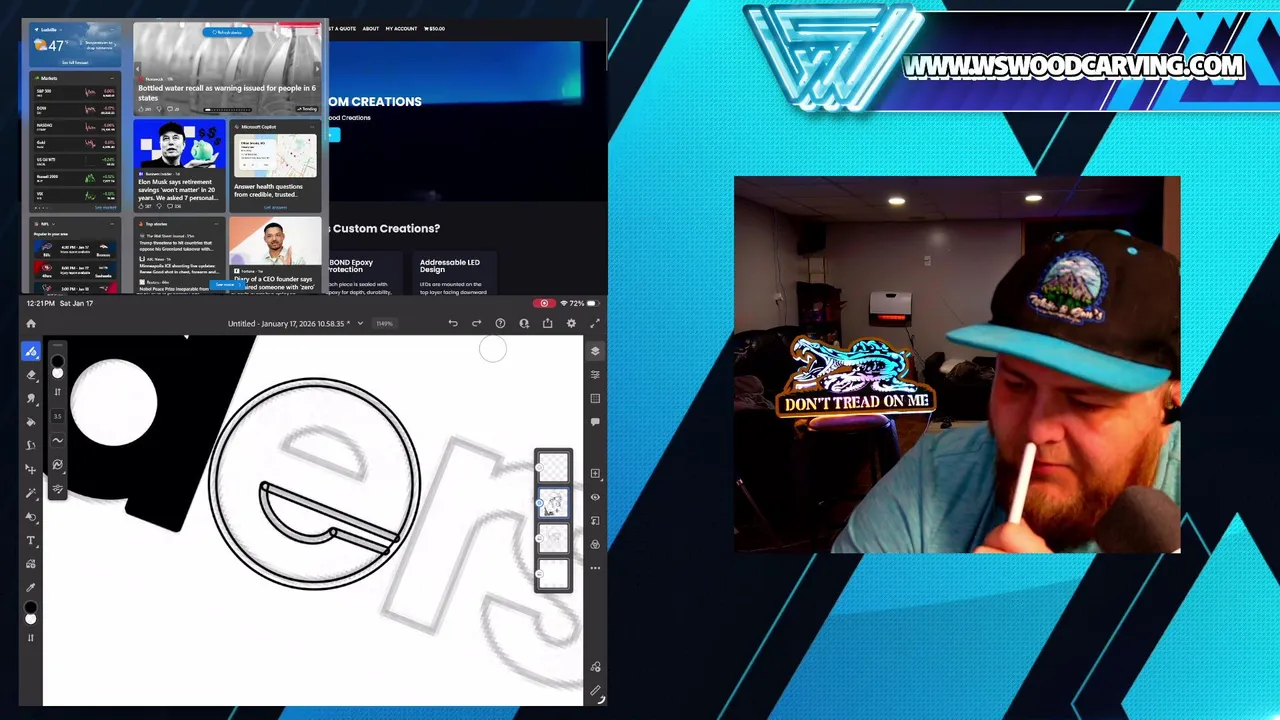1280x720 pixels.
Task: Open the Markets card options menu
Action: (x=113, y=78)
